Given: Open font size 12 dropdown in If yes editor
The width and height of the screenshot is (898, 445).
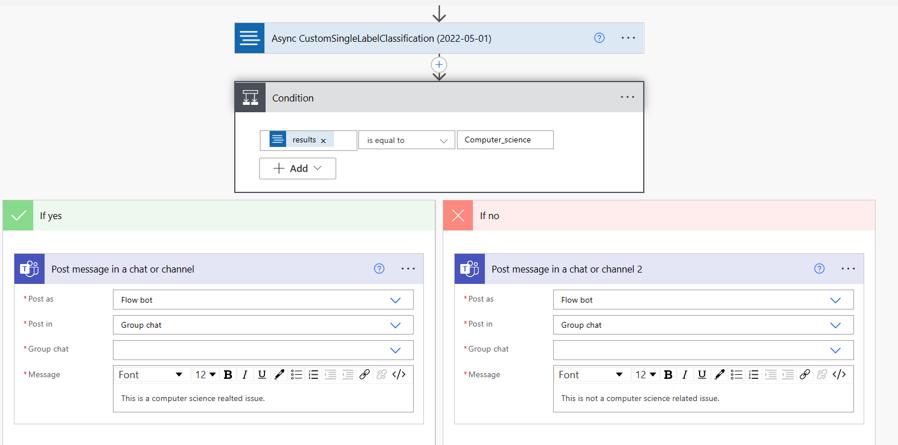Looking at the screenshot, I should click(206, 375).
